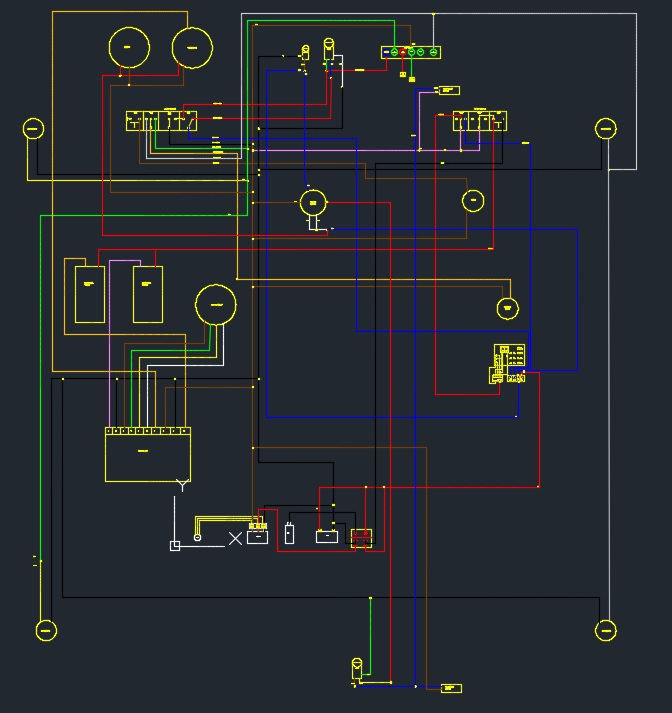The width and height of the screenshot is (672, 713).
Task: Select the bottom-left yellow circle symbol
Action: point(46,630)
